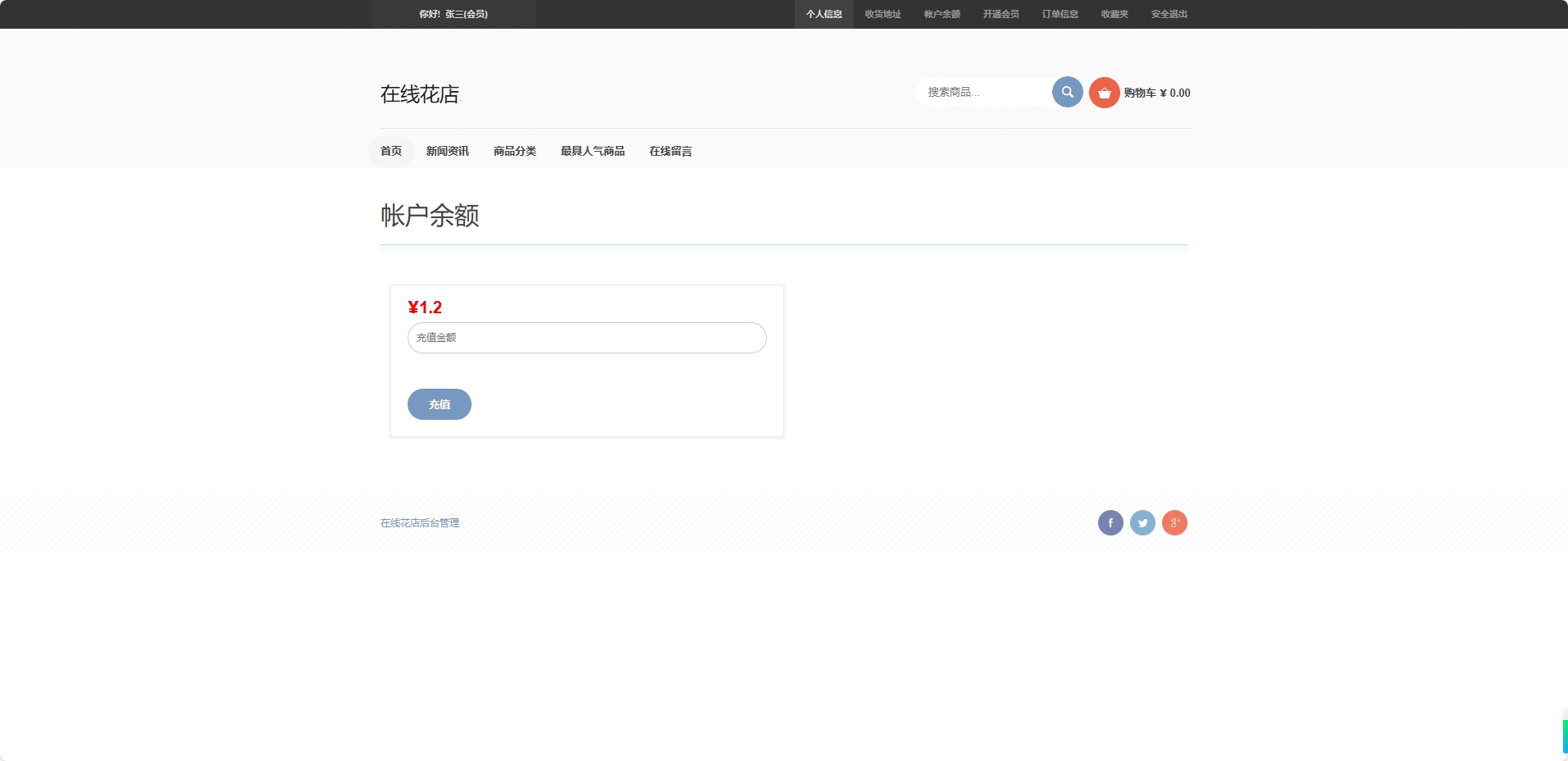打开在线留言页面

[x=670, y=151]
